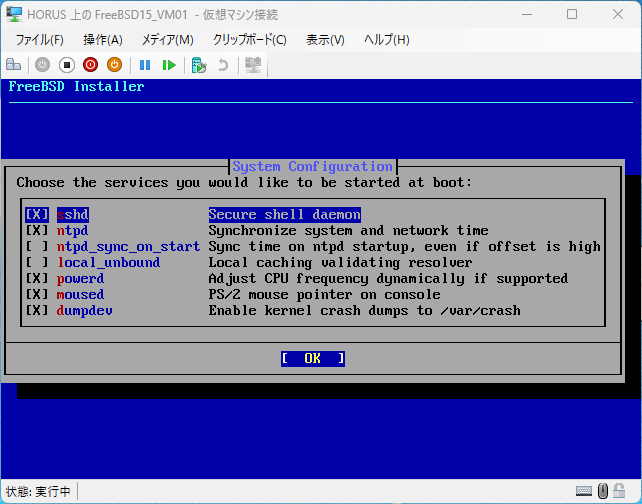Click the Start (power on) toolbar icon
The width and height of the screenshot is (642, 504).
tap(42, 65)
